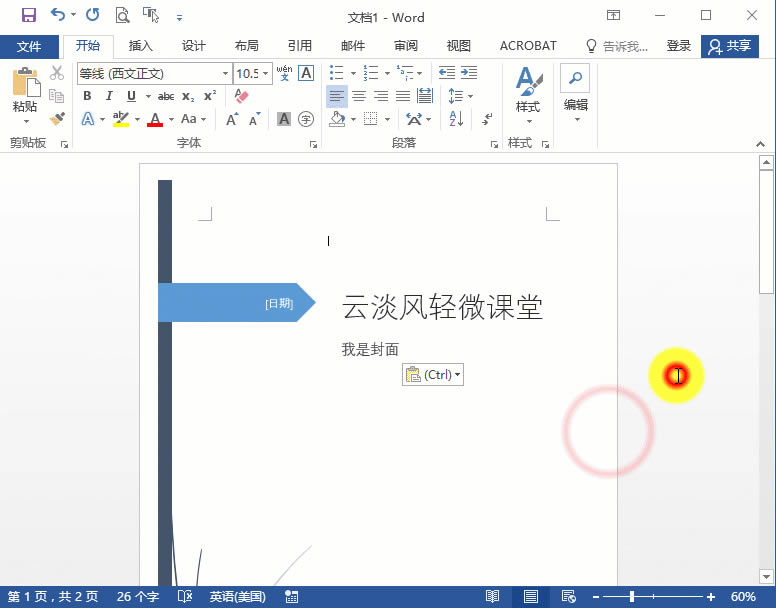The width and height of the screenshot is (776, 608).
Task: Click the [日期] date placeholder on cover
Action: pos(279,303)
